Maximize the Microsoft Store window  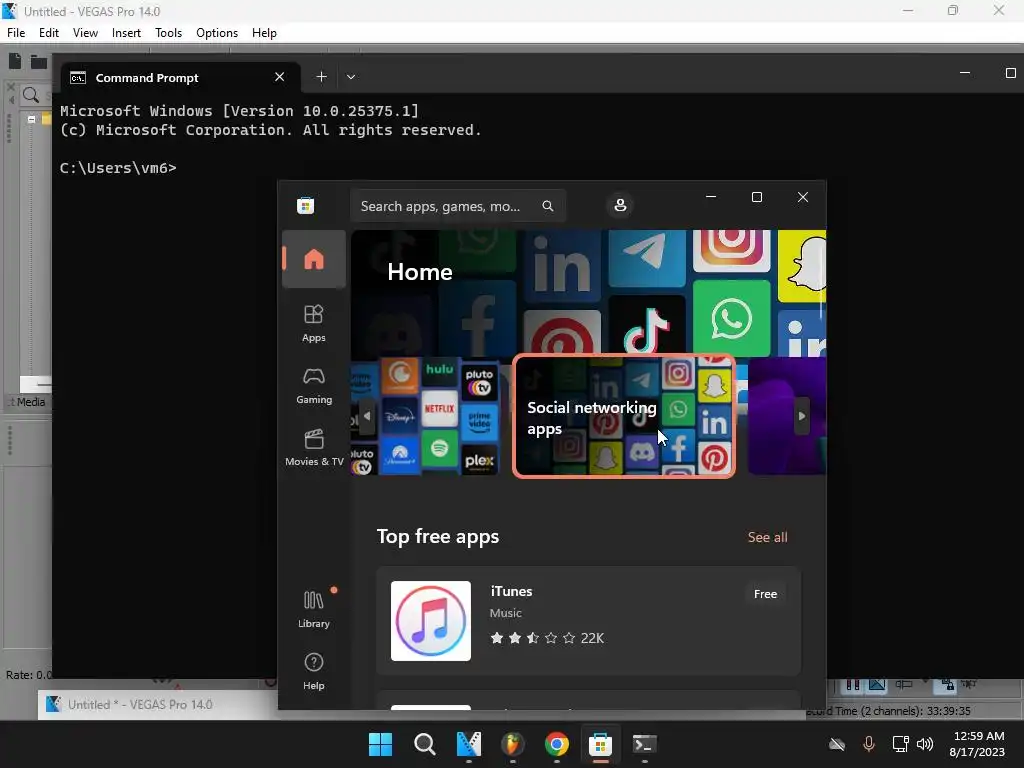point(757,197)
